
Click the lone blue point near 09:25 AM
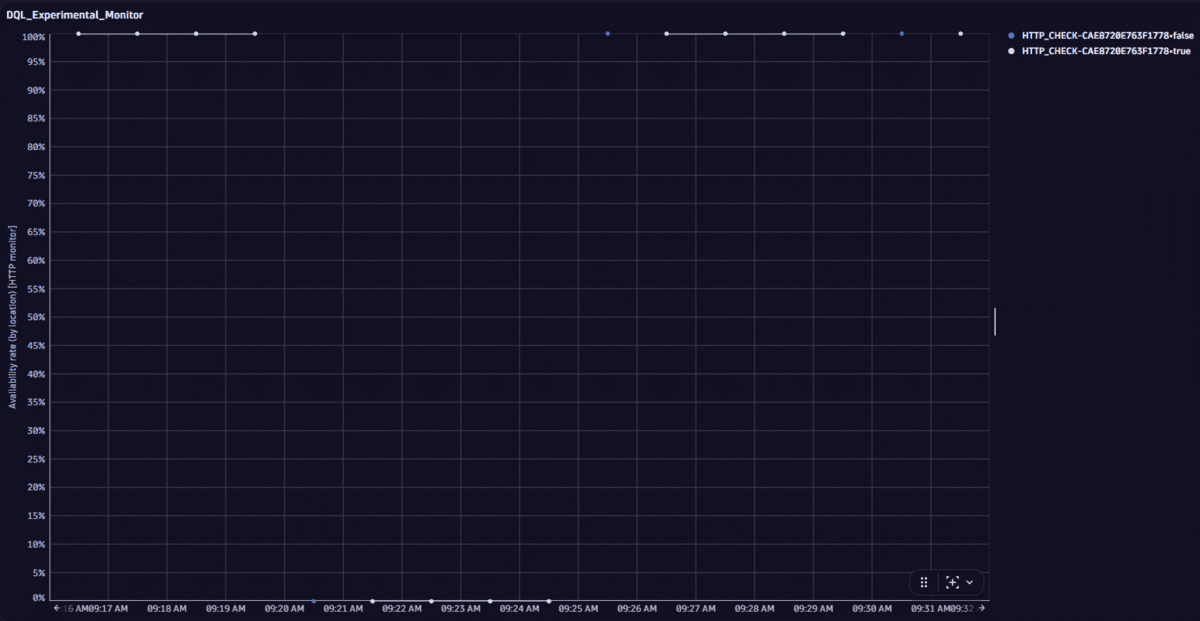[x=607, y=33]
